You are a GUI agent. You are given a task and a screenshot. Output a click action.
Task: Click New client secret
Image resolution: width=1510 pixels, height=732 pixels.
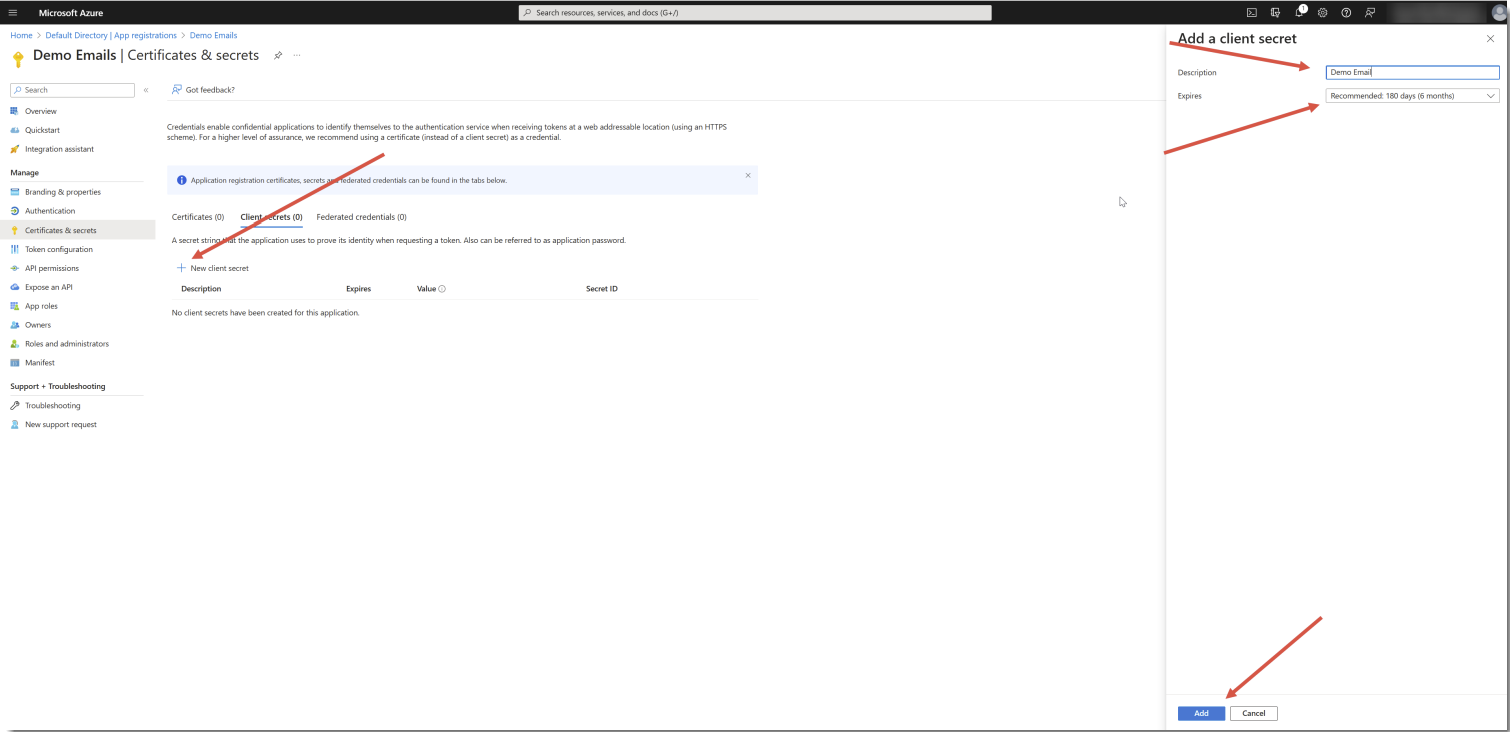pyautogui.click(x=213, y=268)
